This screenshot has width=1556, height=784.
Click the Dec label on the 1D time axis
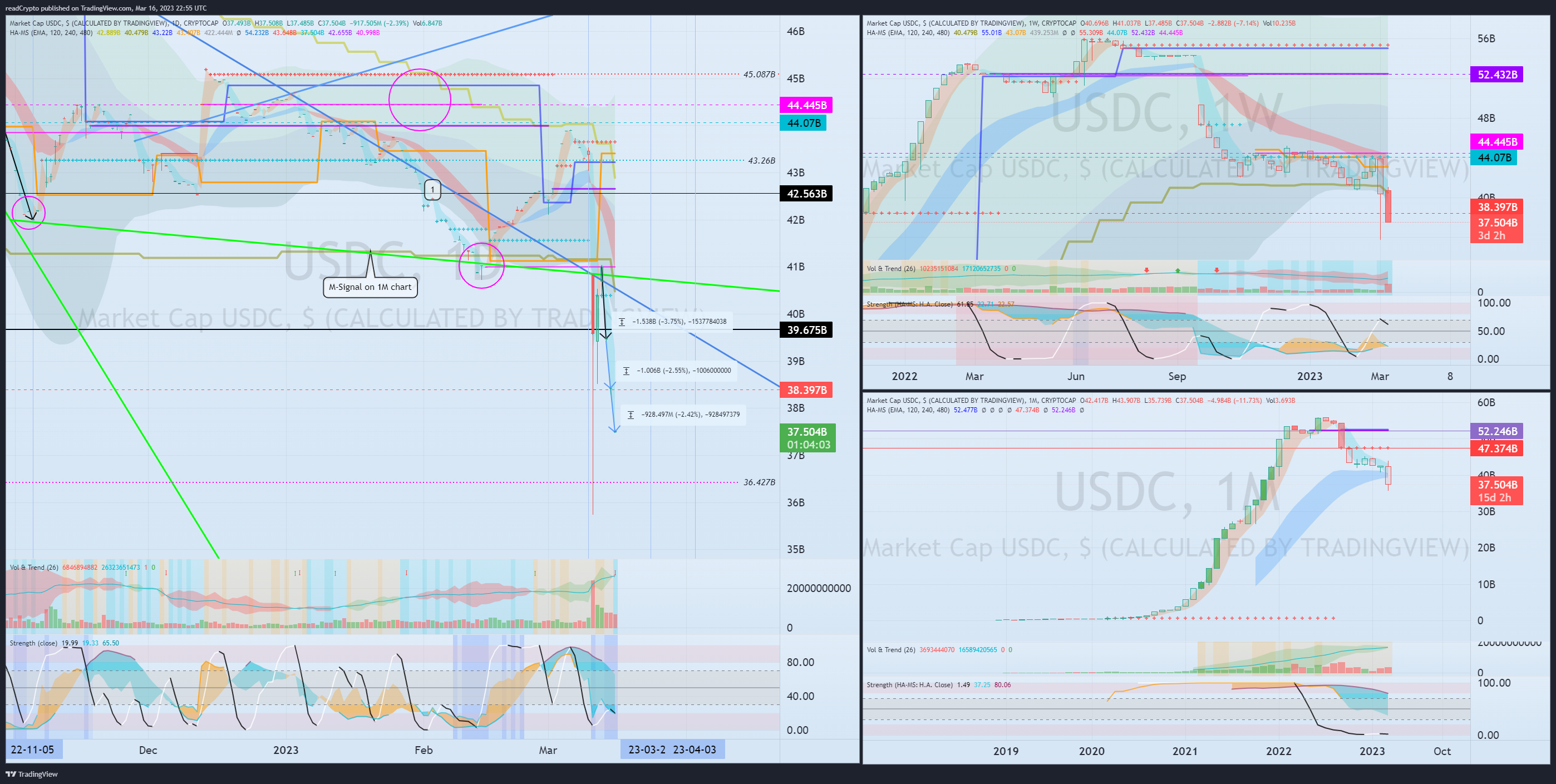pyautogui.click(x=148, y=750)
